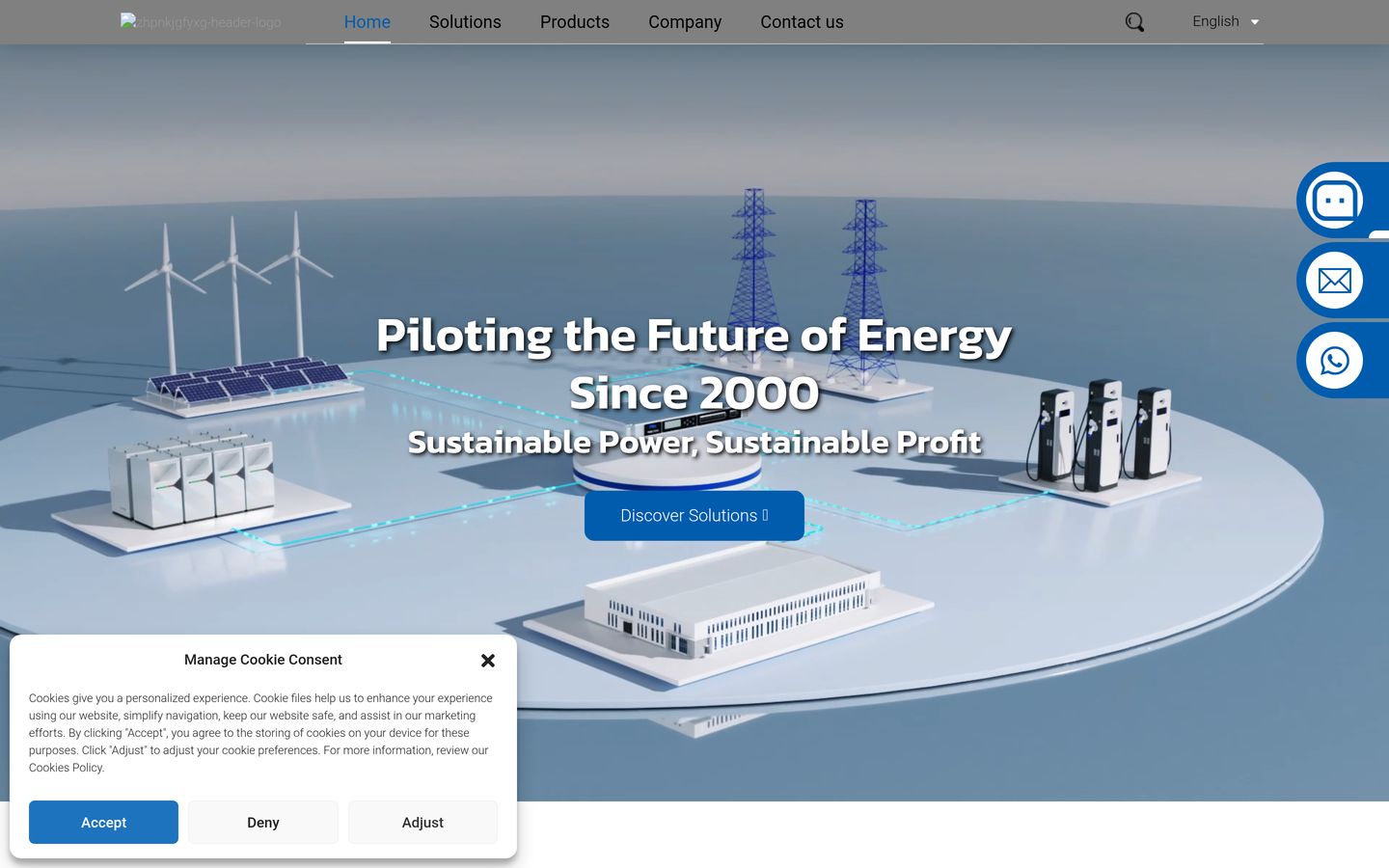
Task: Open the Company menu
Action: 685,22
